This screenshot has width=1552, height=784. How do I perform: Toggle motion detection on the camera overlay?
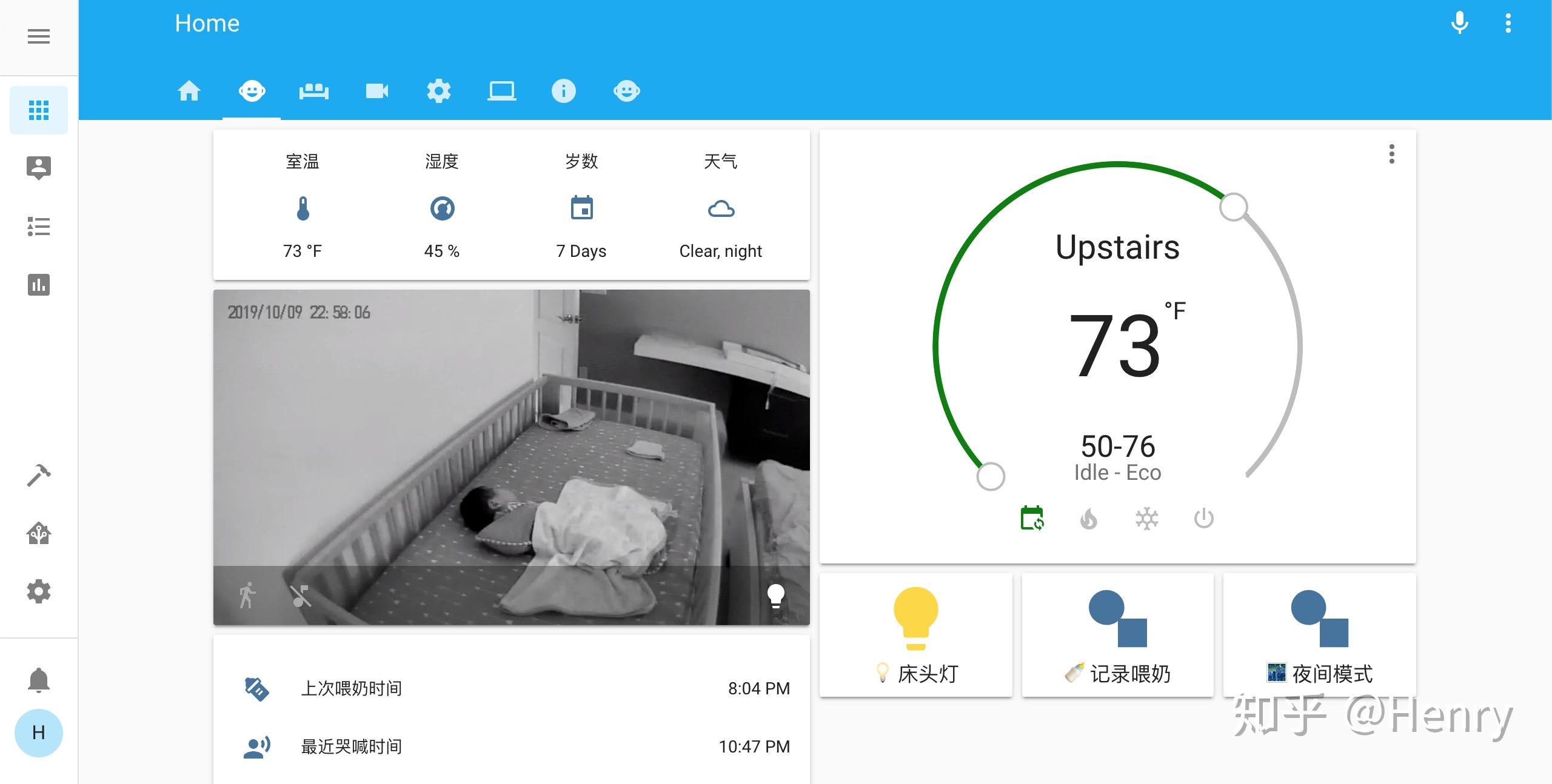tap(247, 596)
